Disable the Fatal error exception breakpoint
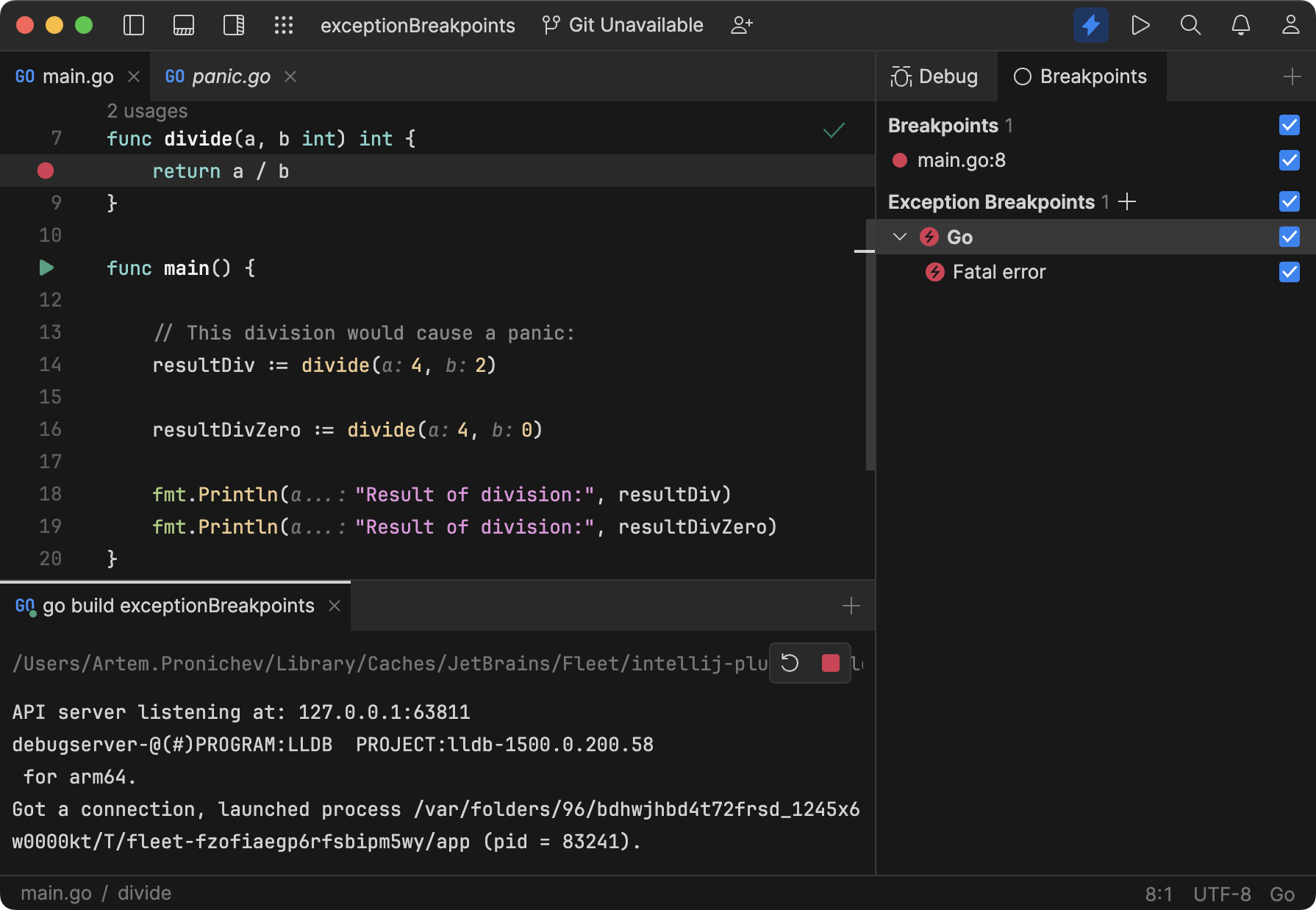The height and width of the screenshot is (910, 1316). point(1289,272)
